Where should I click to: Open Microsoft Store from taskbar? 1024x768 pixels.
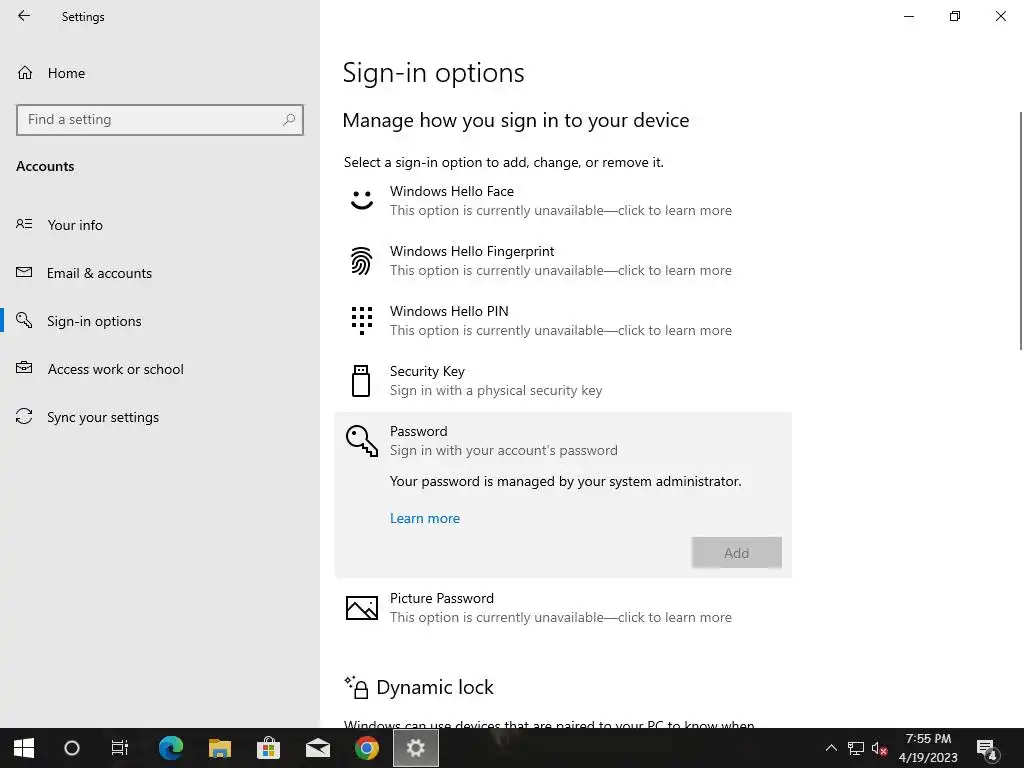click(268, 748)
